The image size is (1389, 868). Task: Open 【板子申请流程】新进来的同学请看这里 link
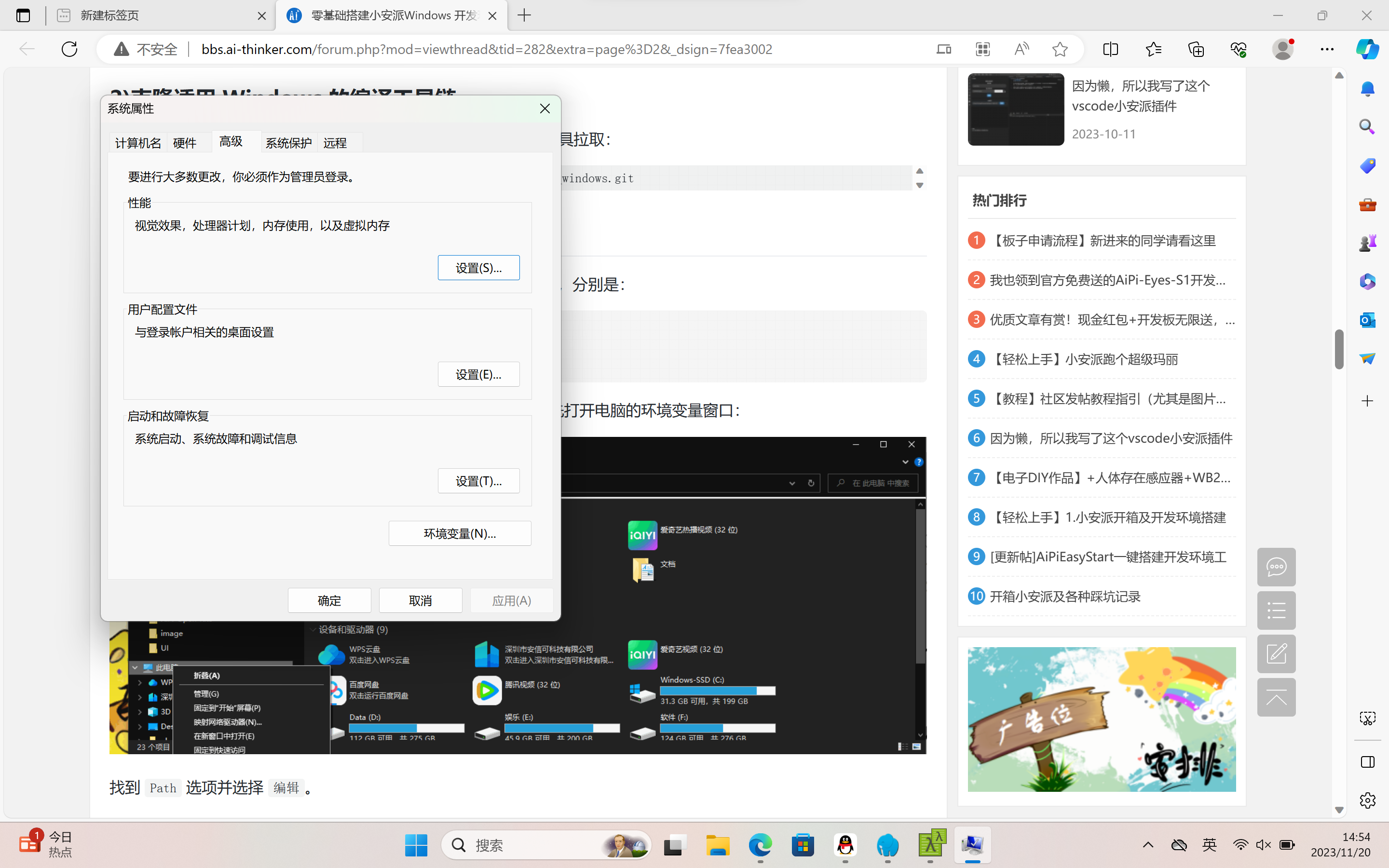pyautogui.click(x=1103, y=241)
